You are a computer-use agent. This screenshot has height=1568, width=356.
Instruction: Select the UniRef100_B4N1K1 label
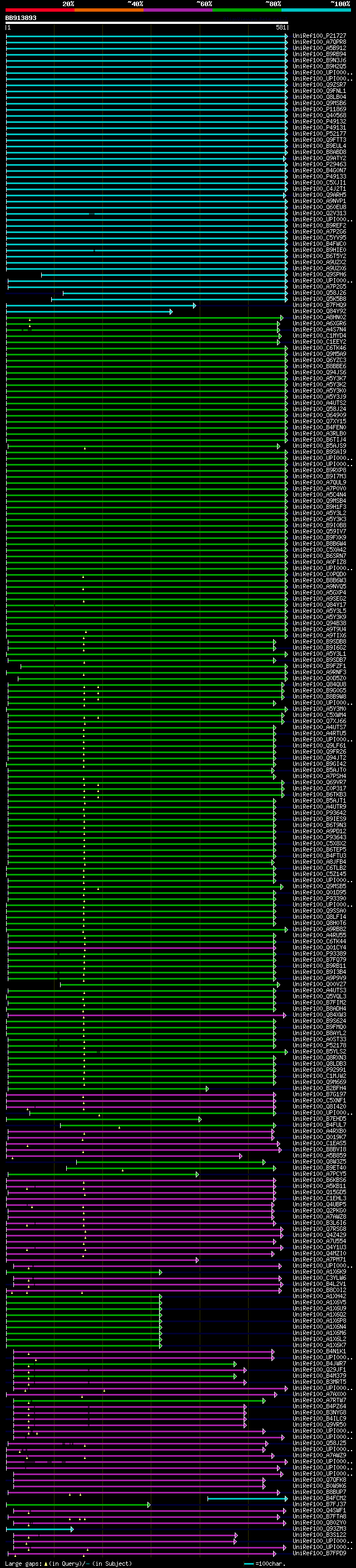point(319,1352)
